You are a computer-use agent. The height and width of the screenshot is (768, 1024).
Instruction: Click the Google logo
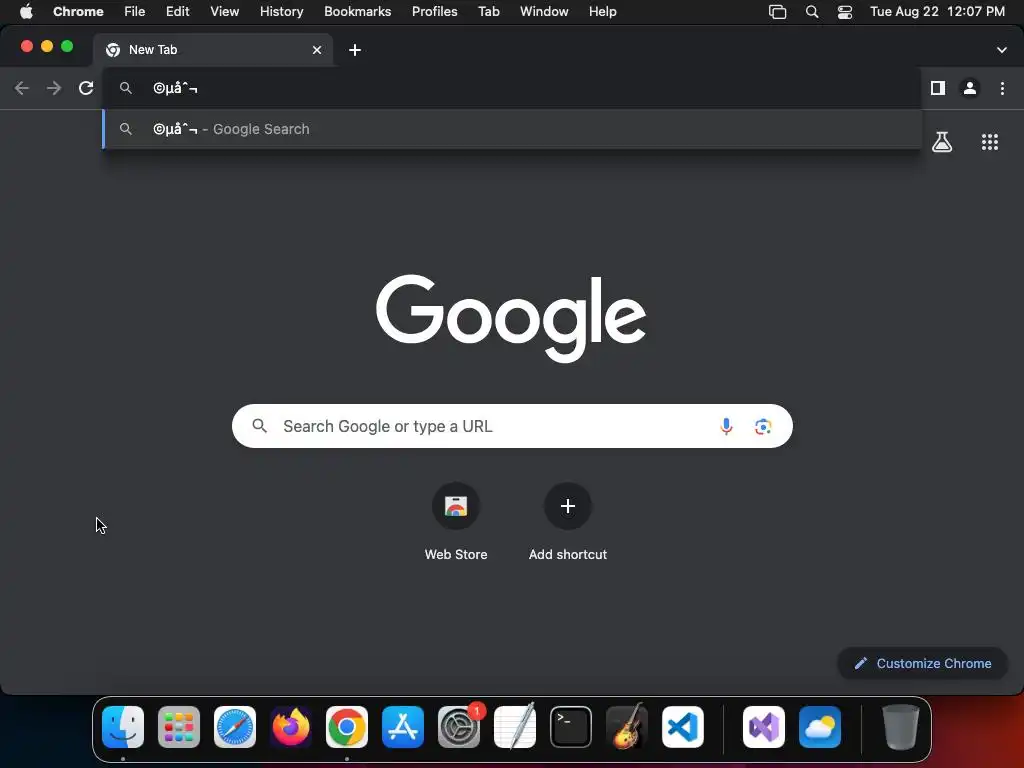[511, 318]
